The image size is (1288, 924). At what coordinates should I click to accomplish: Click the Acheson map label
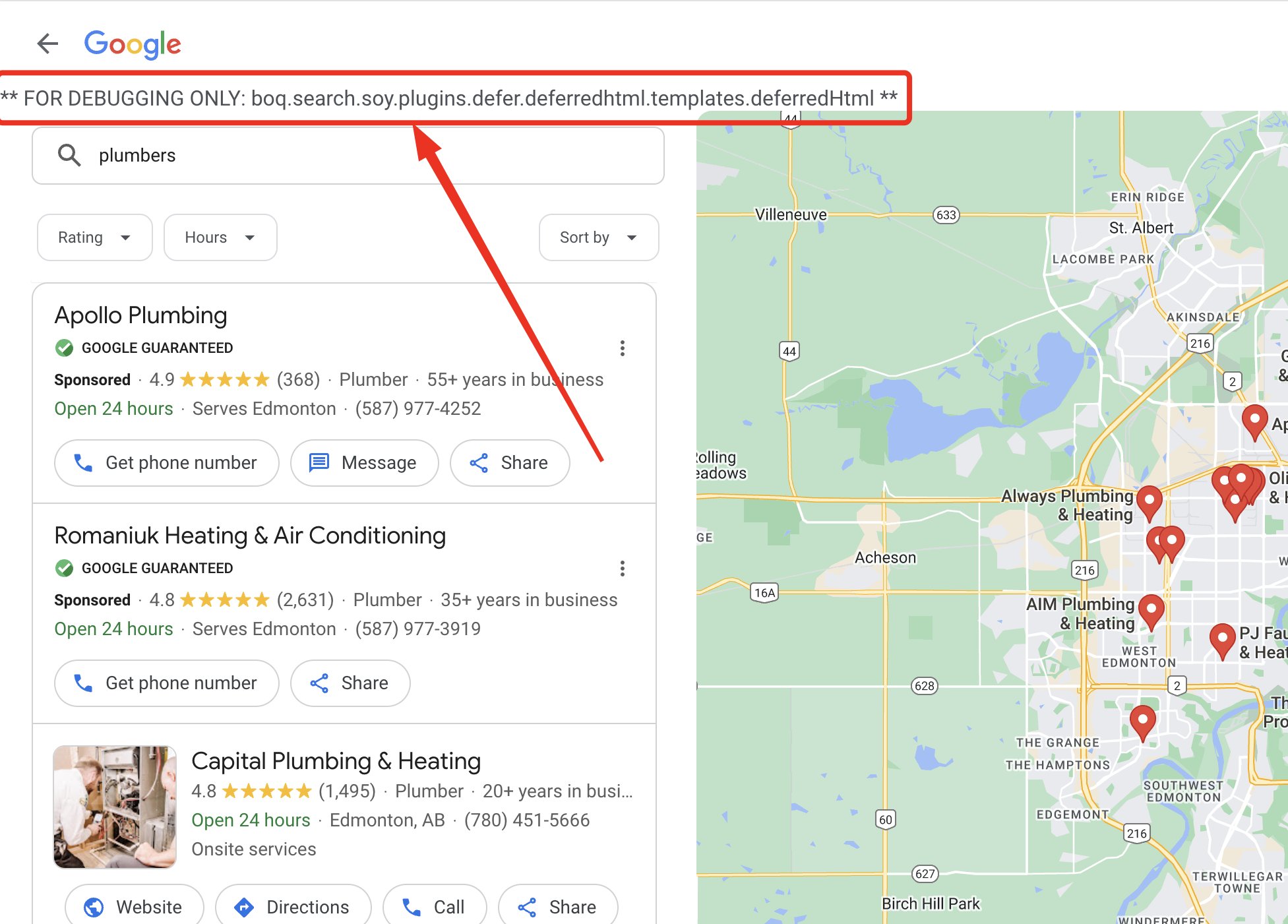pos(885,557)
